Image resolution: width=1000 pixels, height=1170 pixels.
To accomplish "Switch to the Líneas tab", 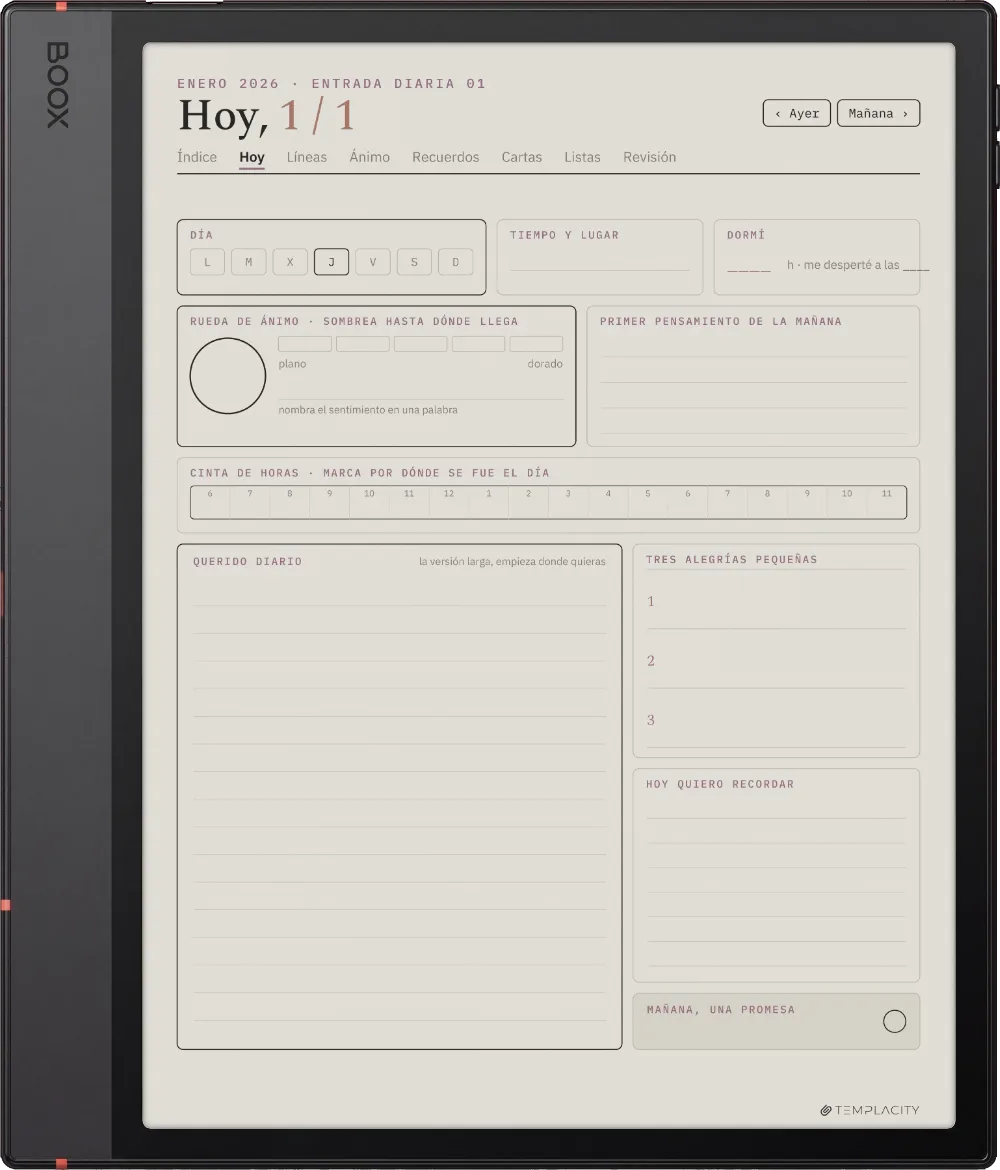I will 307,157.
